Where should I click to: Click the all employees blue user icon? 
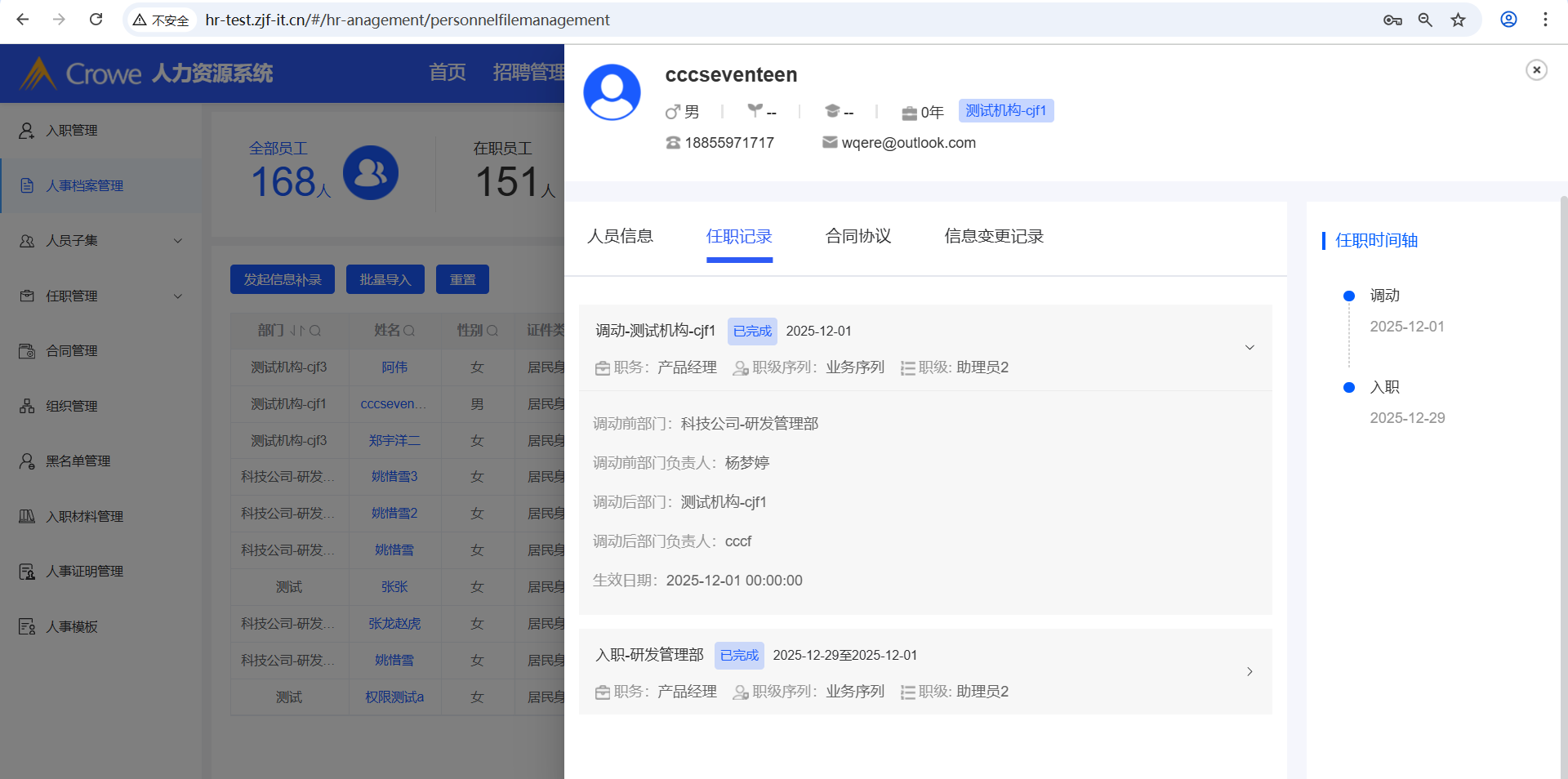point(370,173)
